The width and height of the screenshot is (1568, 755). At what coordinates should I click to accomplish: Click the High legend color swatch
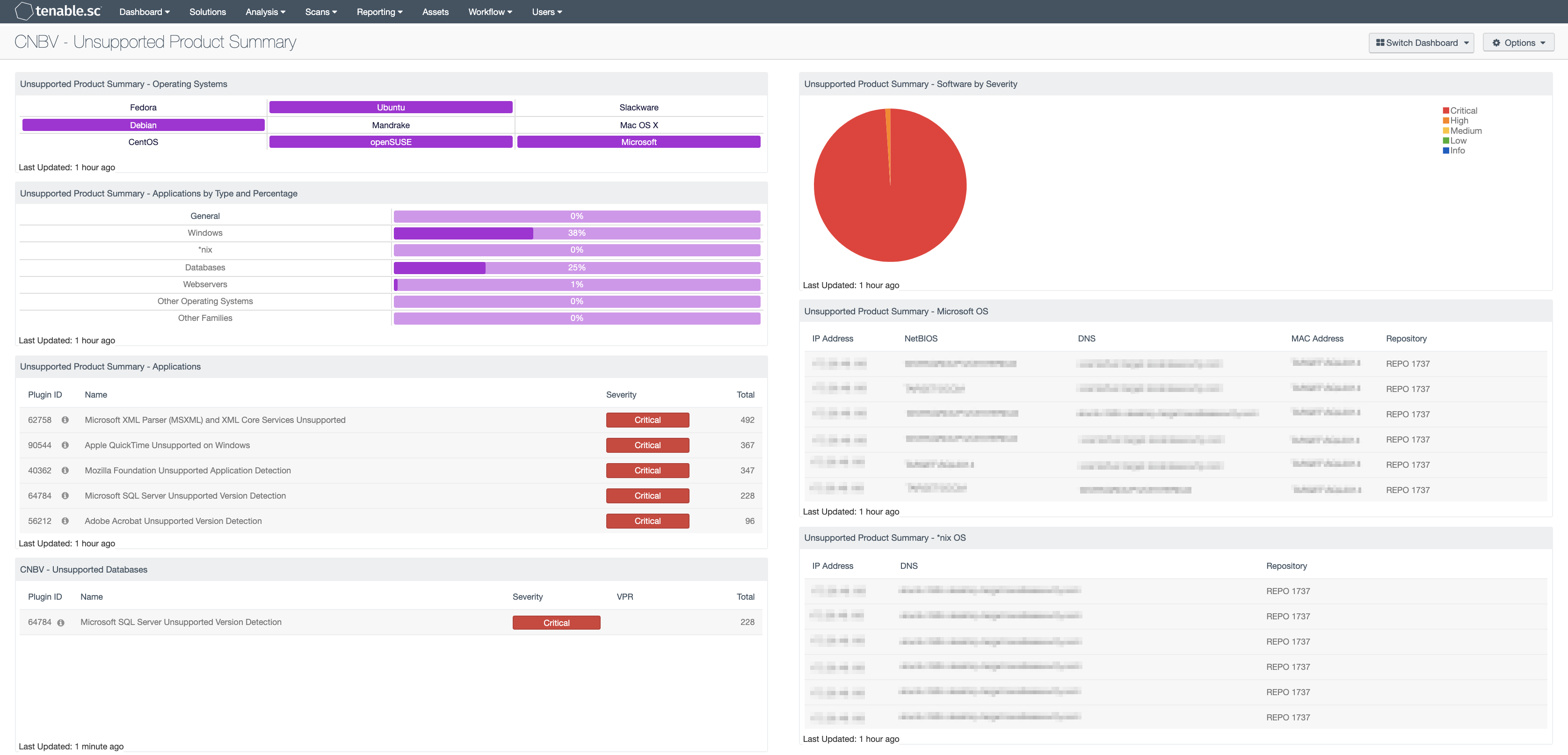pyautogui.click(x=1445, y=121)
